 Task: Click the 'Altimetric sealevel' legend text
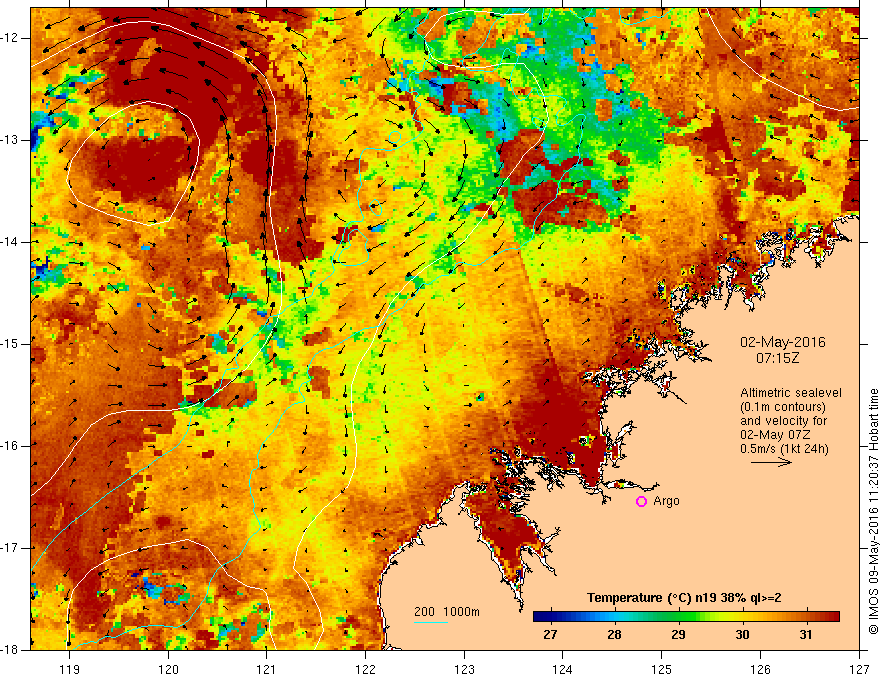pyautogui.click(x=791, y=393)
